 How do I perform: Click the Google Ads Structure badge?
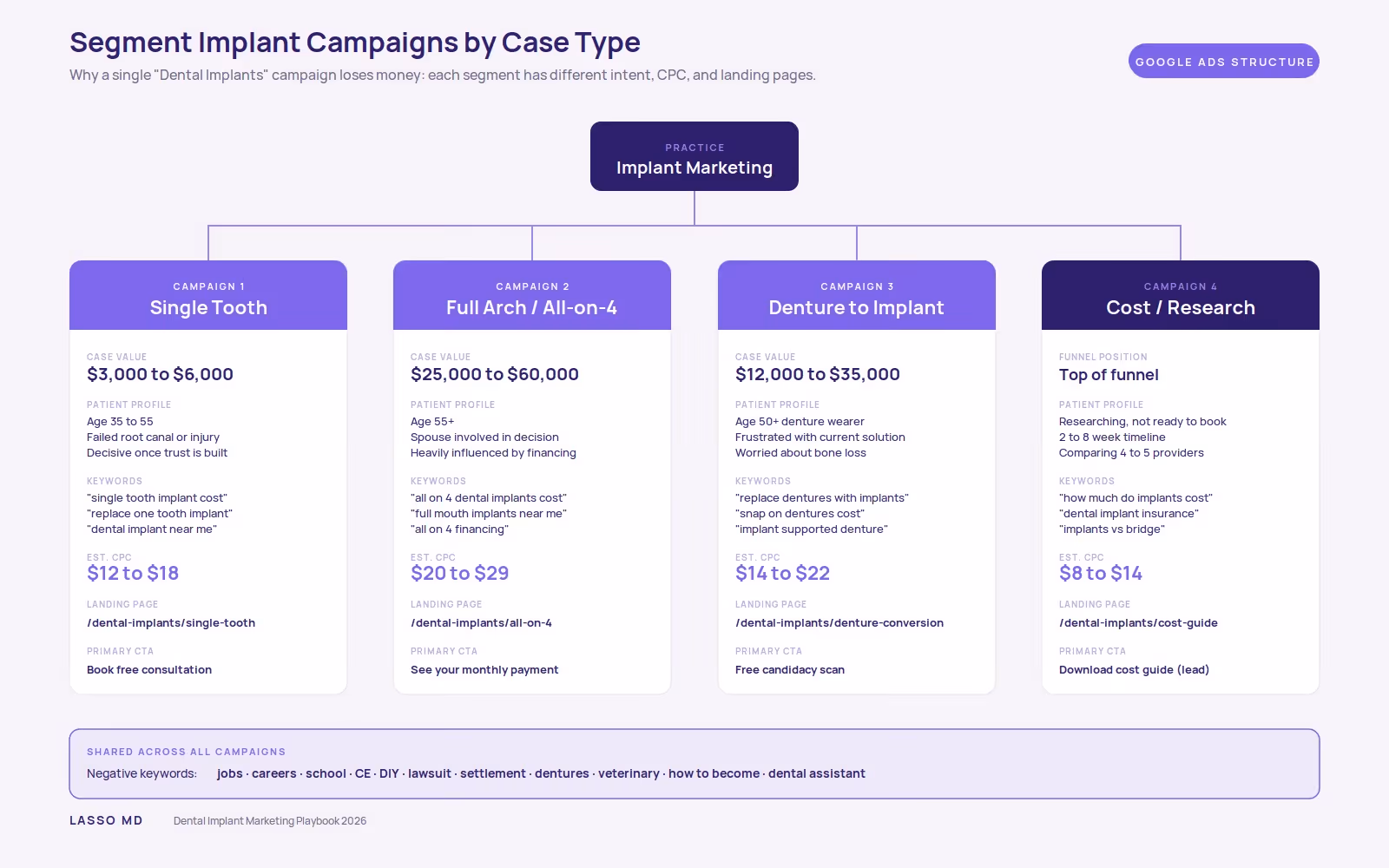click(1224, 61)
